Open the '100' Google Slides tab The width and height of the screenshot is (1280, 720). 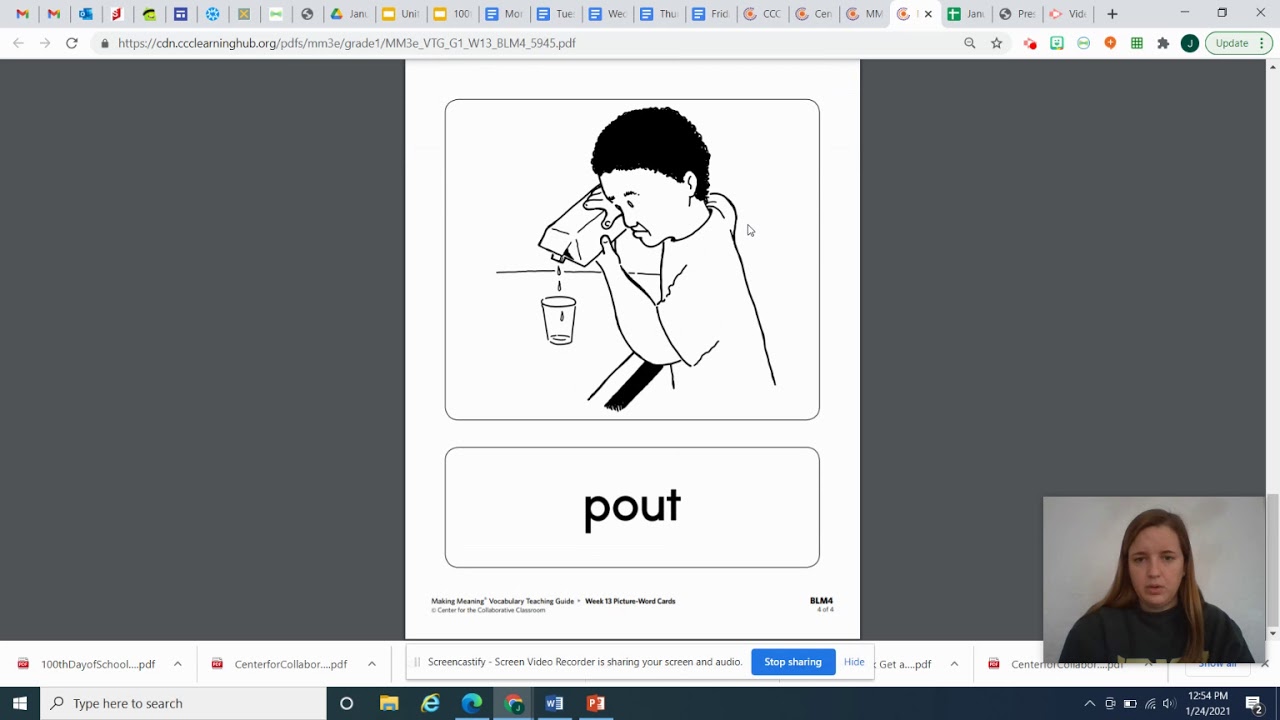point(451,14)
